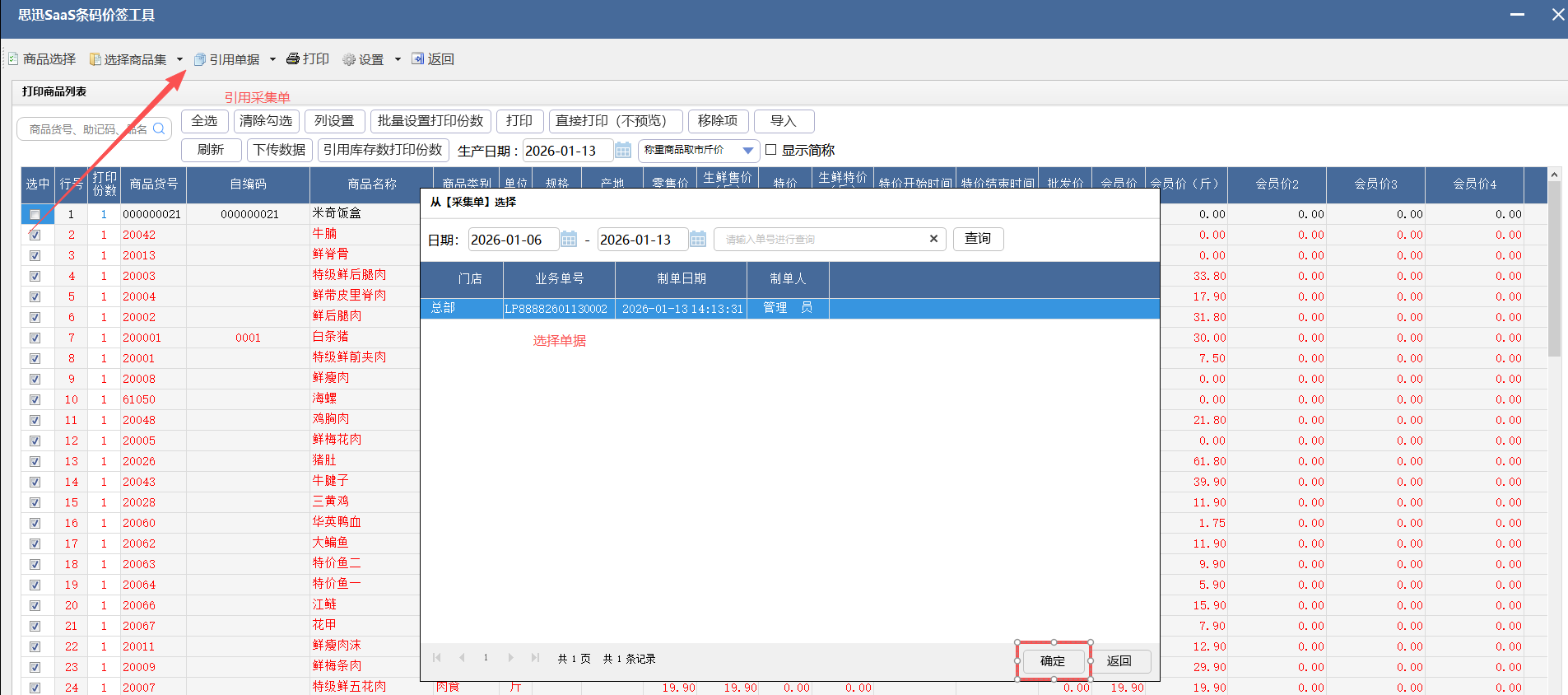Clear the order number search field
This screenshot has height=695, width=1568.
pyautogui.click(x=933, y=239)
